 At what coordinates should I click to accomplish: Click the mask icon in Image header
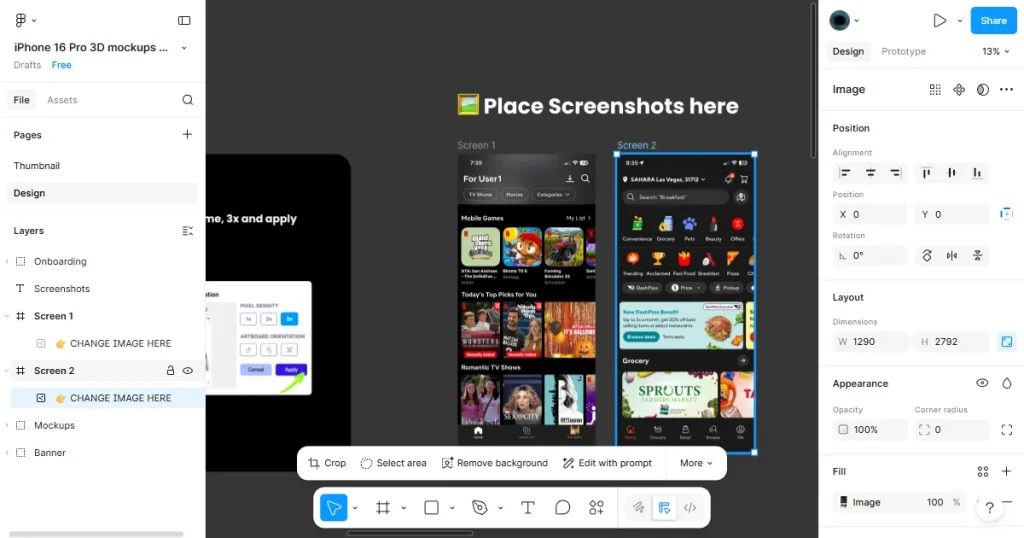pyautogui.click(x=982, y=89)
